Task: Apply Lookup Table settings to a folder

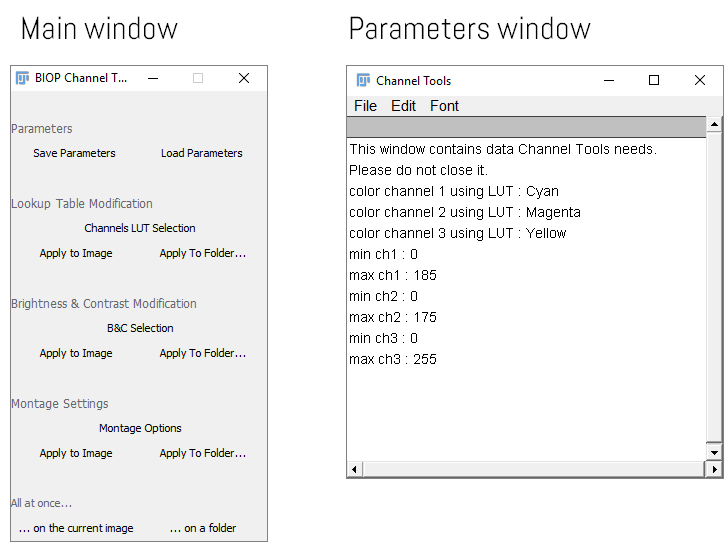Action: (x=202, y=253)
